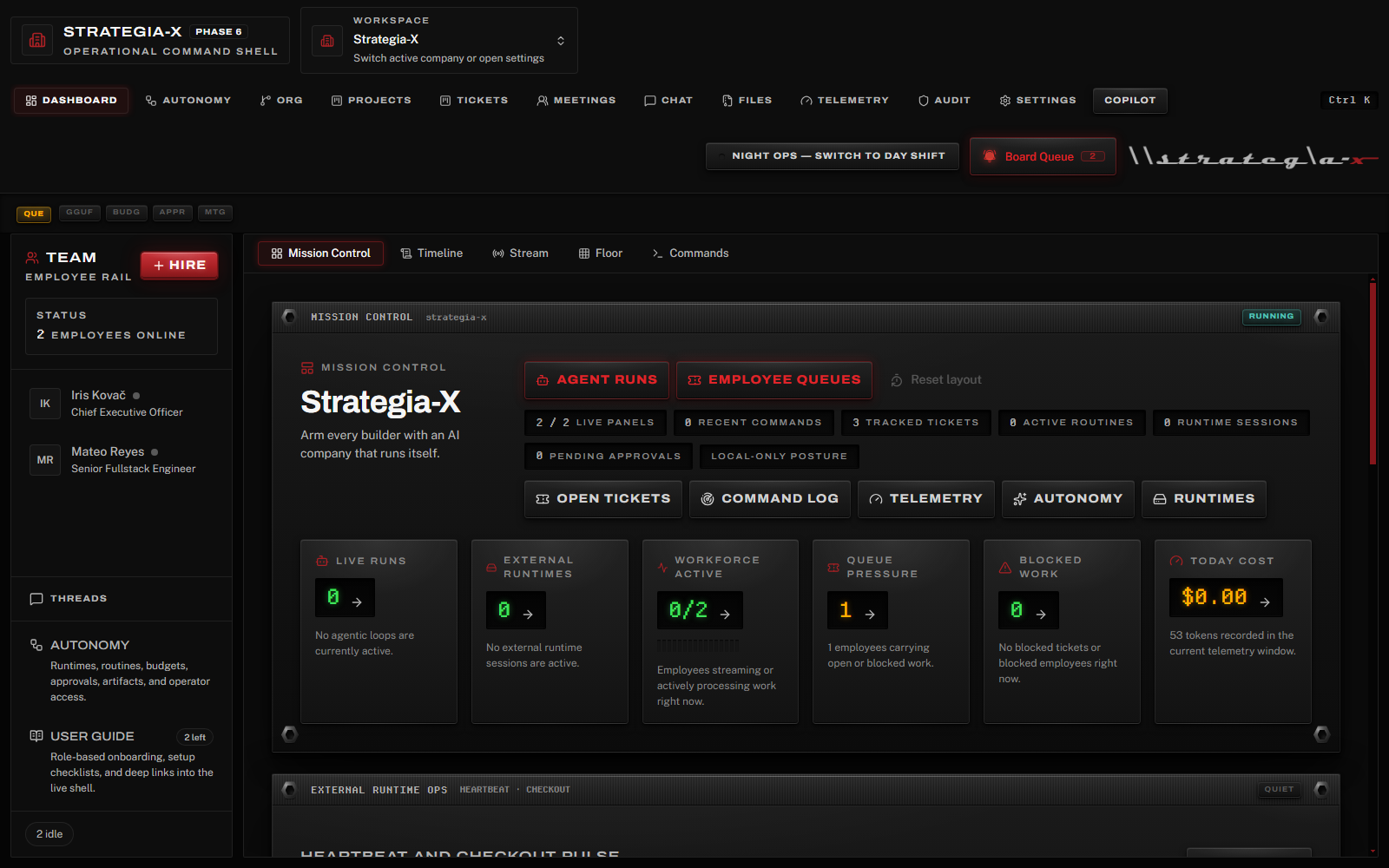Open the Org nav item

281,101
